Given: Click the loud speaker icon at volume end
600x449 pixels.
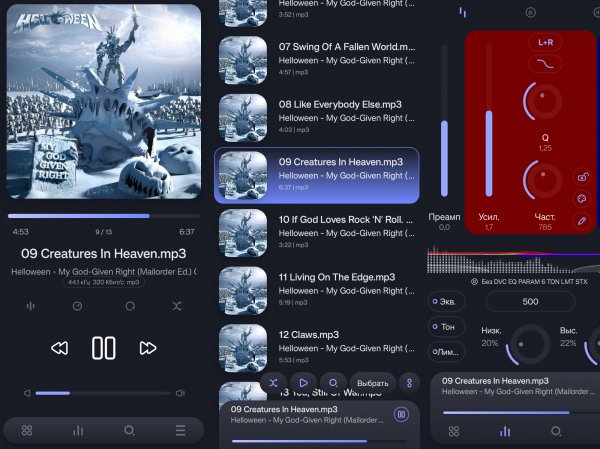Looking at the screenshot, I should coord(180,393).
